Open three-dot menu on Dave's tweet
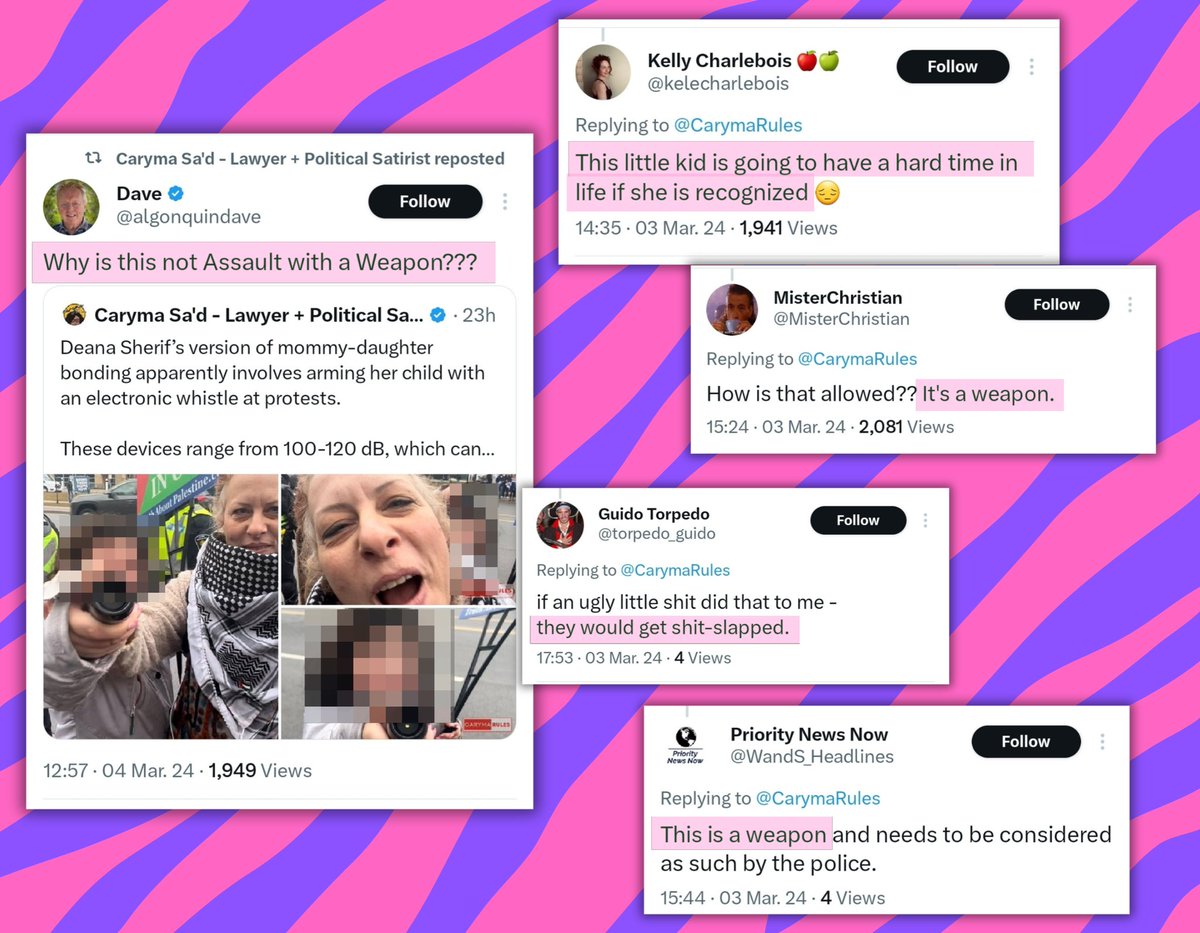 tap(504, 202)
